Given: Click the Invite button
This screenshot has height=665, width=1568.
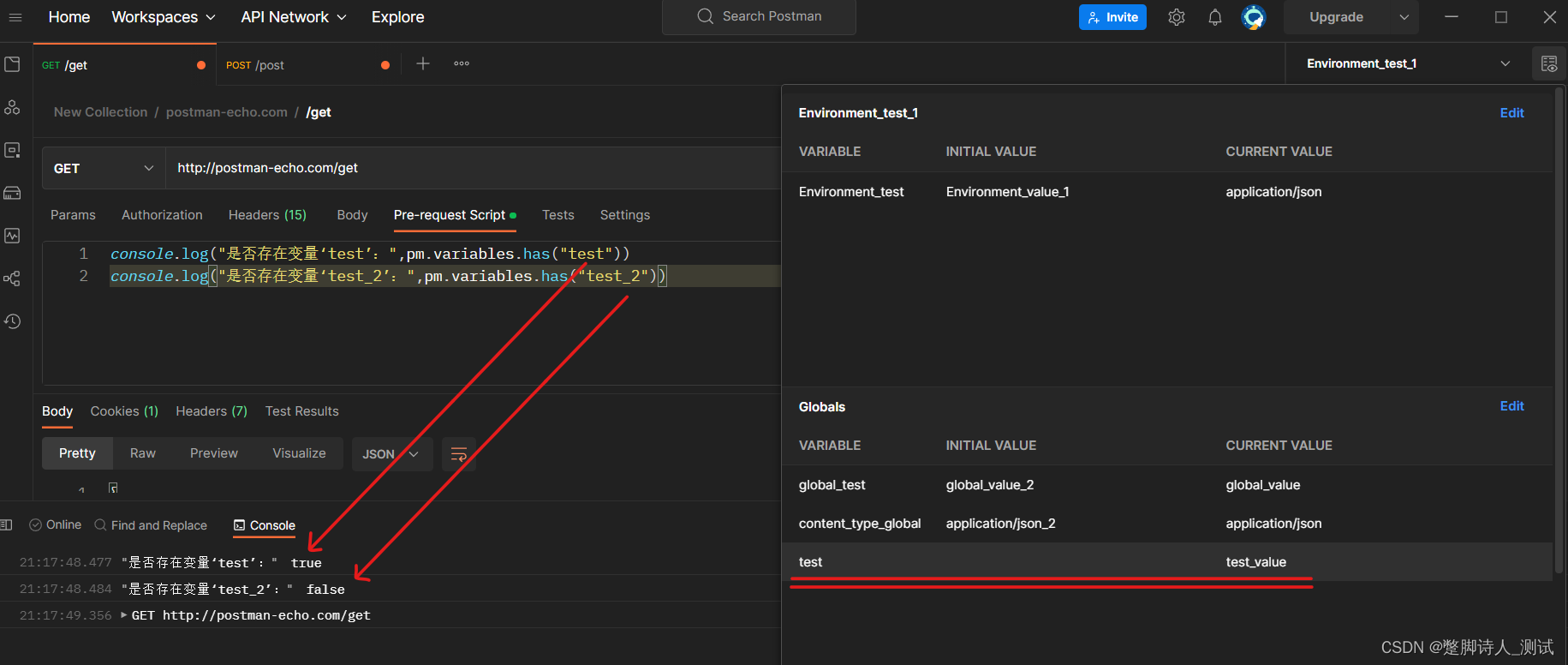Looking at the screenshot, I should [1112, 17].
